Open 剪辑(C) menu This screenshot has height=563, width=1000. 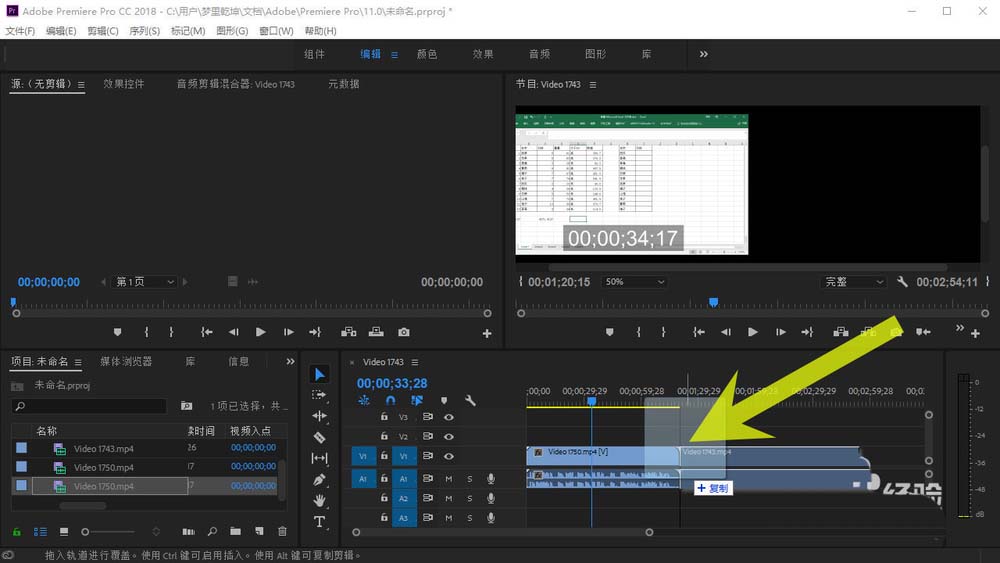[x=103, y=31]
